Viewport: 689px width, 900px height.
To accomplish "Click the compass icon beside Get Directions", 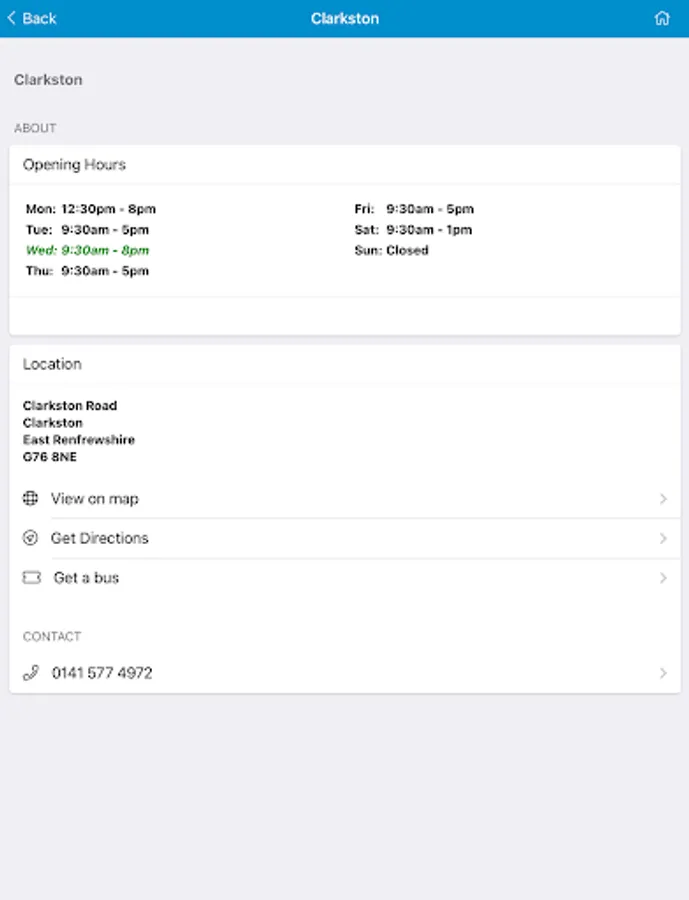I will pyautogui.click(x=31, y=538).
